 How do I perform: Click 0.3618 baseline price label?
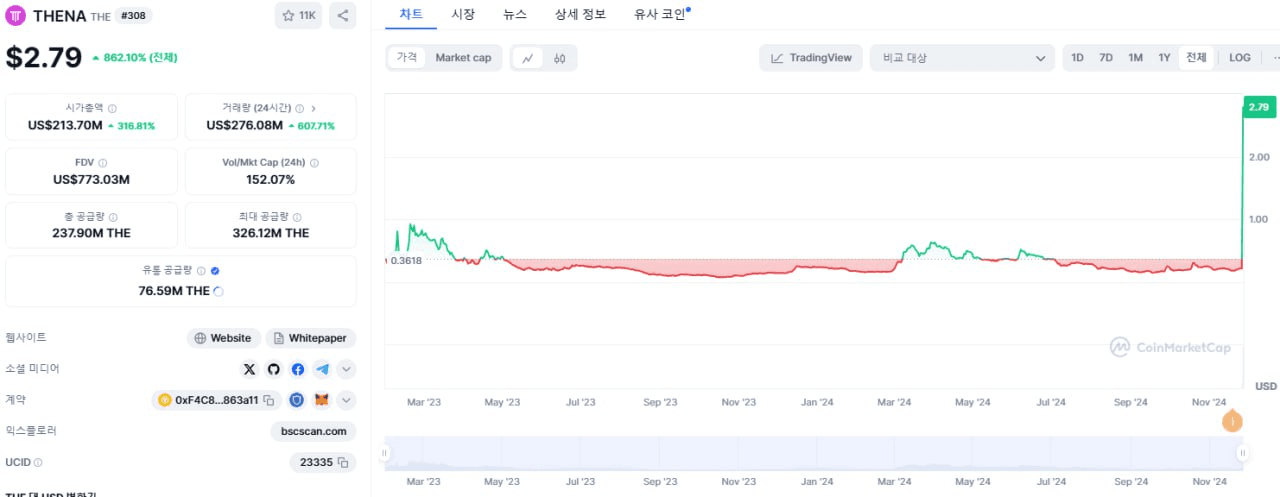[407, 260]
